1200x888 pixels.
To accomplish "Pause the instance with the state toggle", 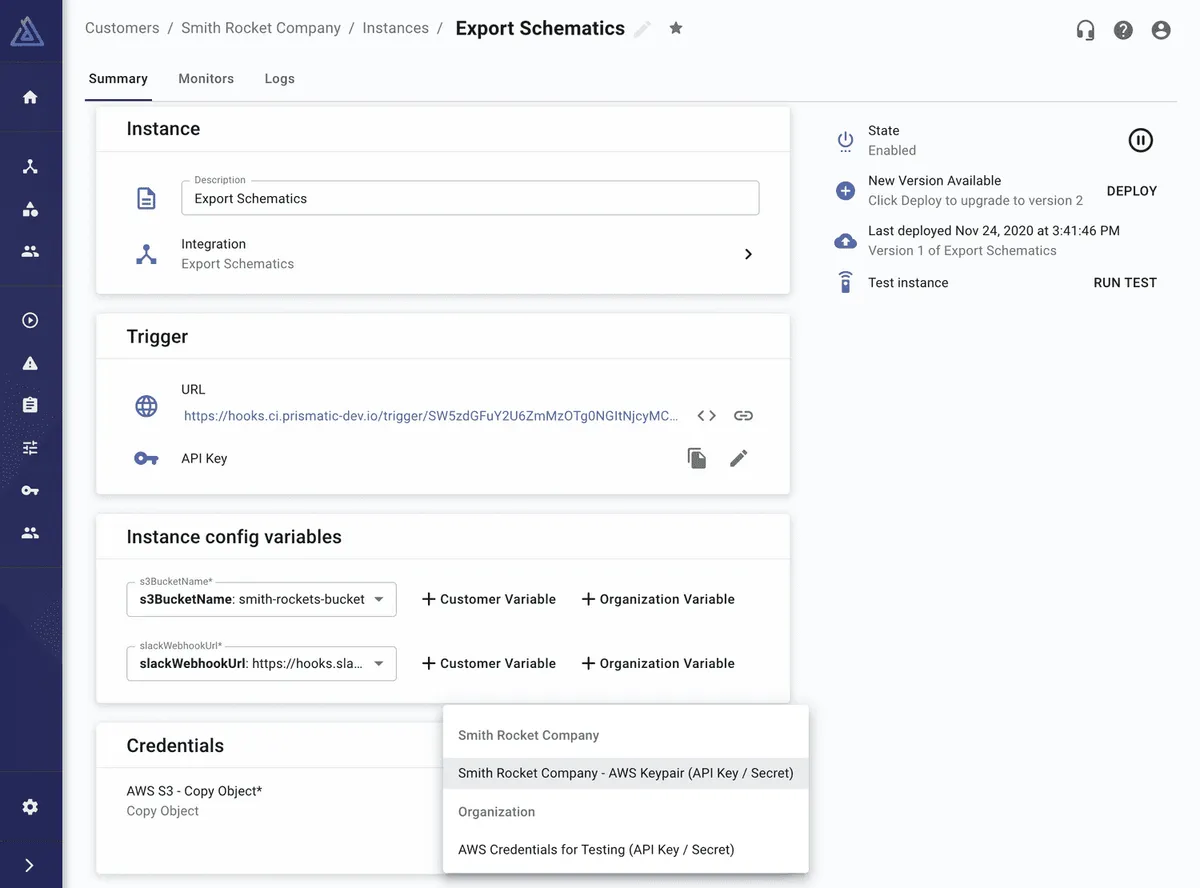I will click(x=1140, y=140).
